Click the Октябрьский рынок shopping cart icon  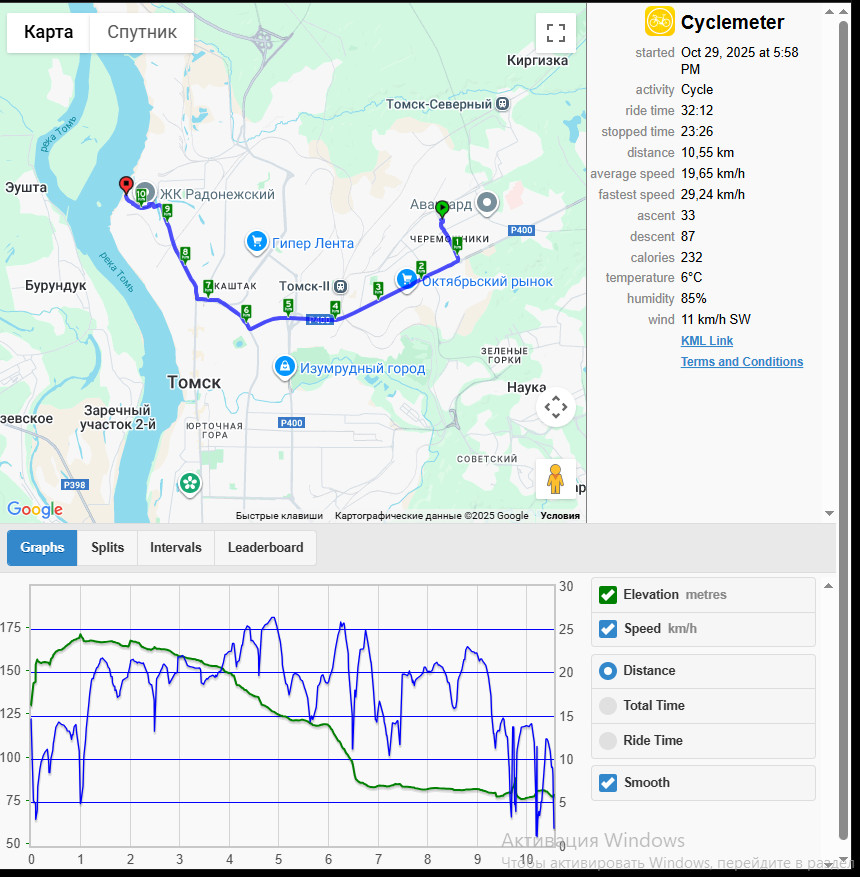[407, 279]
